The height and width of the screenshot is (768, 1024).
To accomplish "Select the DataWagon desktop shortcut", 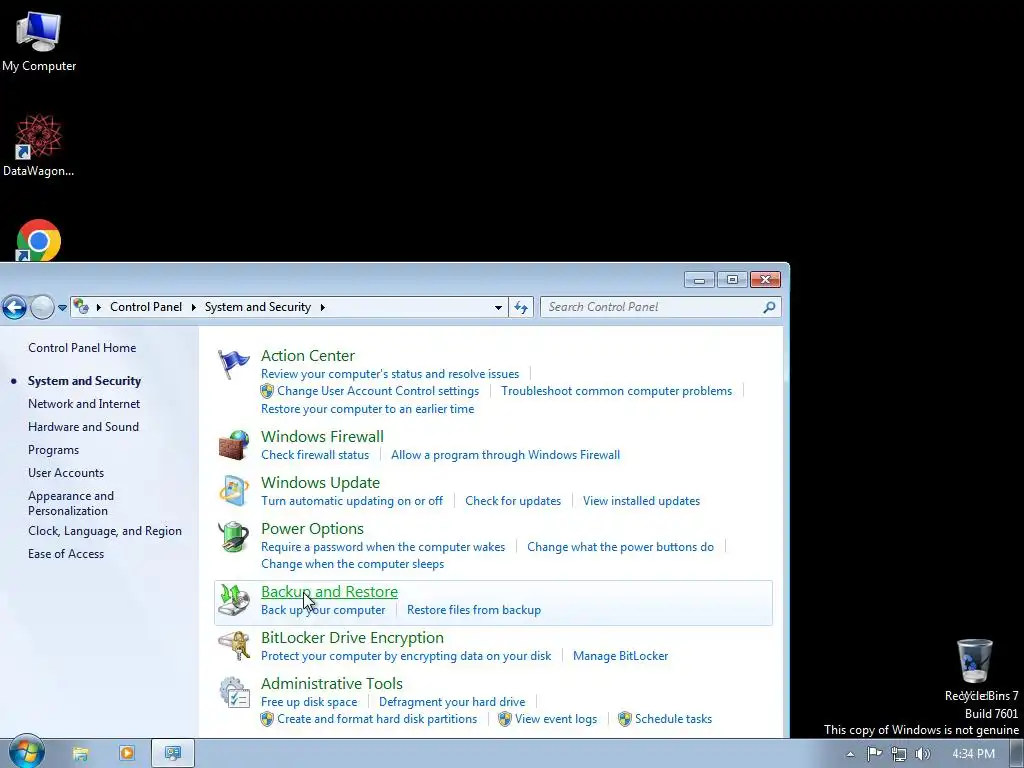I will click(x=39, y=145).
